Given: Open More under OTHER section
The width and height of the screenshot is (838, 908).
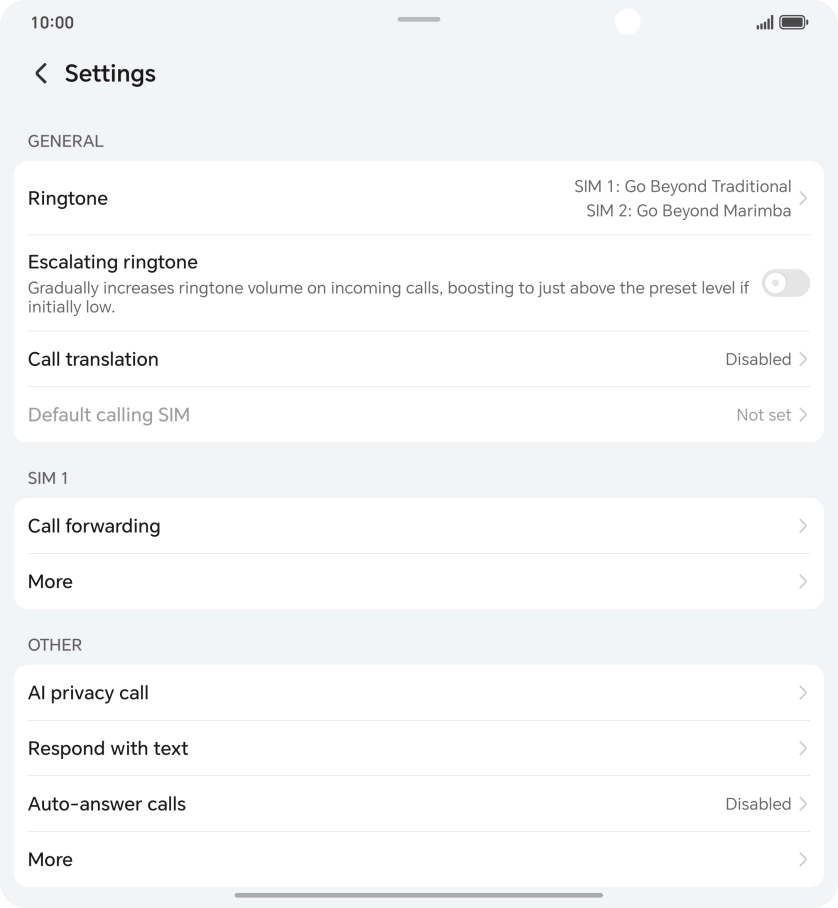Looking at the screenshot, I should [x=50, y=859].
